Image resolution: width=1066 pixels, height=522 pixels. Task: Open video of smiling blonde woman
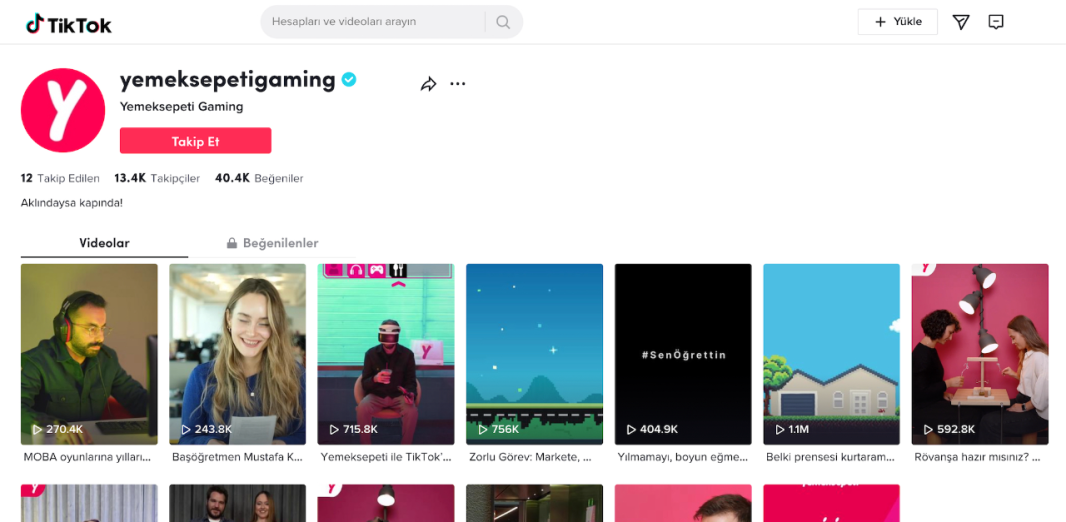coord(237,354)
